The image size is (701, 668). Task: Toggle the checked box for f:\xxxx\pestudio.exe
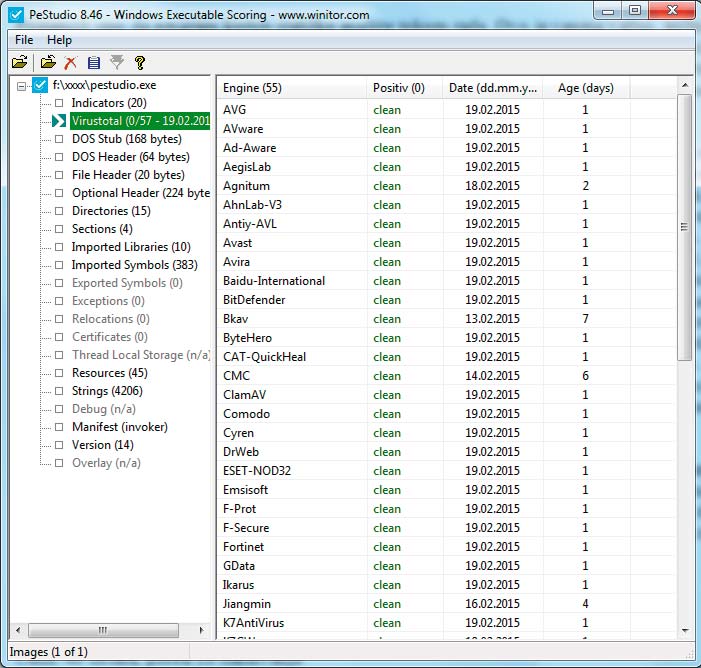[x=40, y=85]
